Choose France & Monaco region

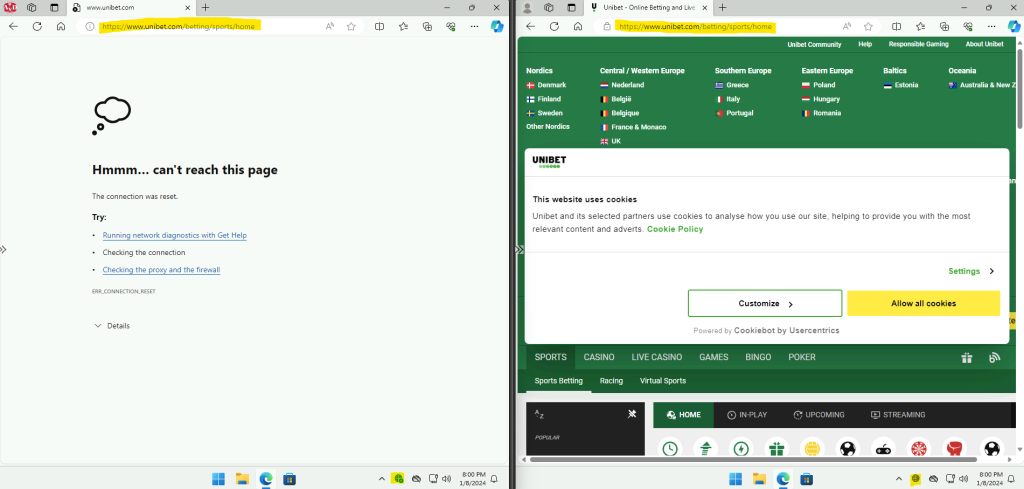(x=633, y=127)
